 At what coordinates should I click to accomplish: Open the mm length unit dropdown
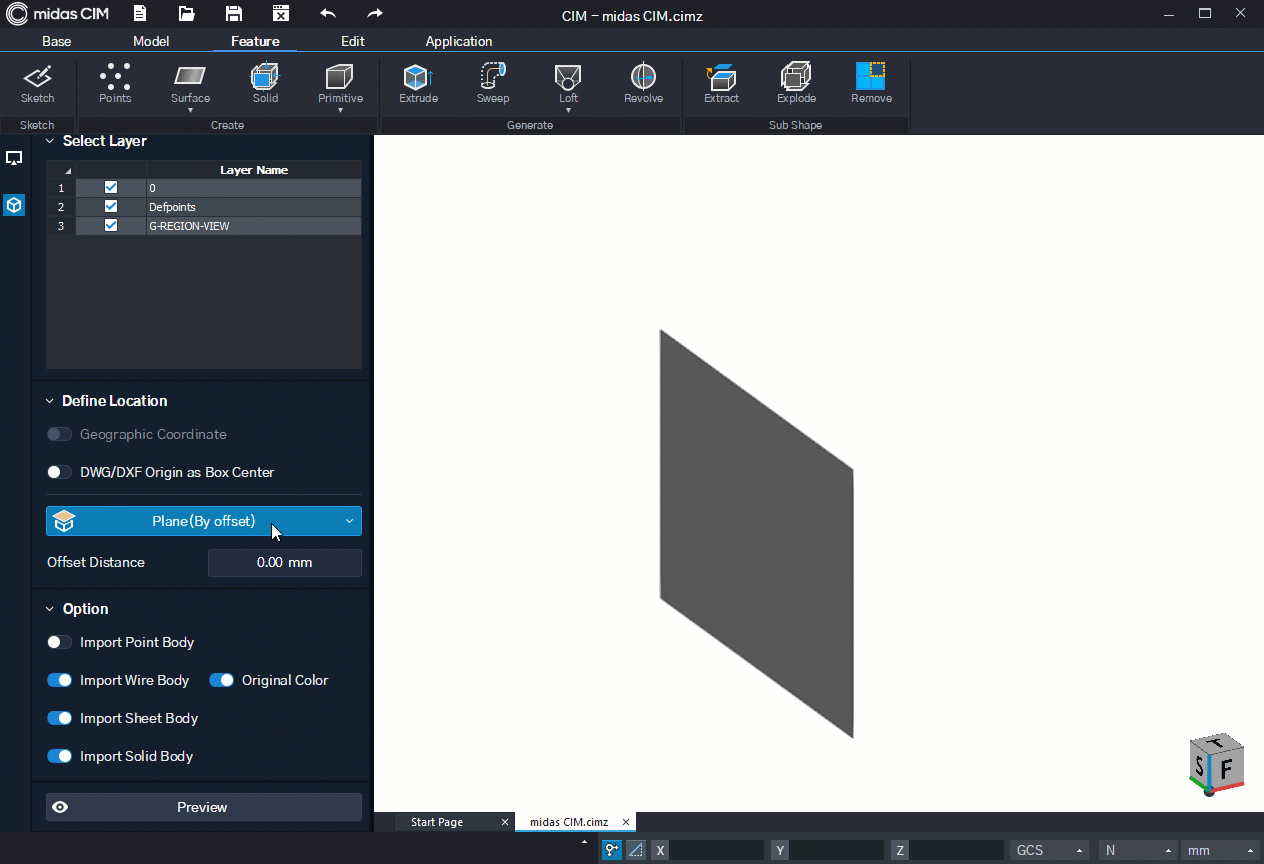pyautogui.click(x=1219, y=850)
